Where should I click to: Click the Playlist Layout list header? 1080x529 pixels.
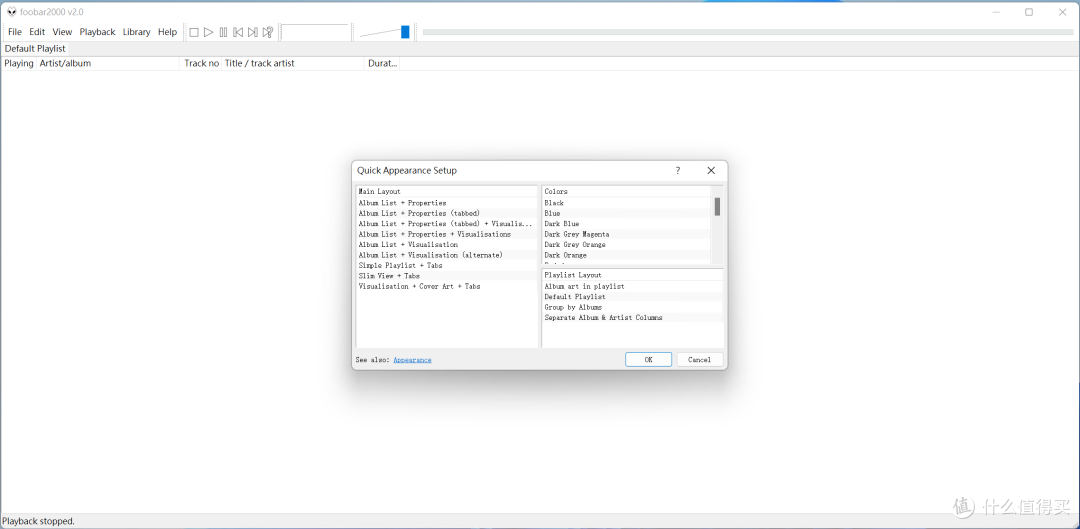(x=632, y=275)
